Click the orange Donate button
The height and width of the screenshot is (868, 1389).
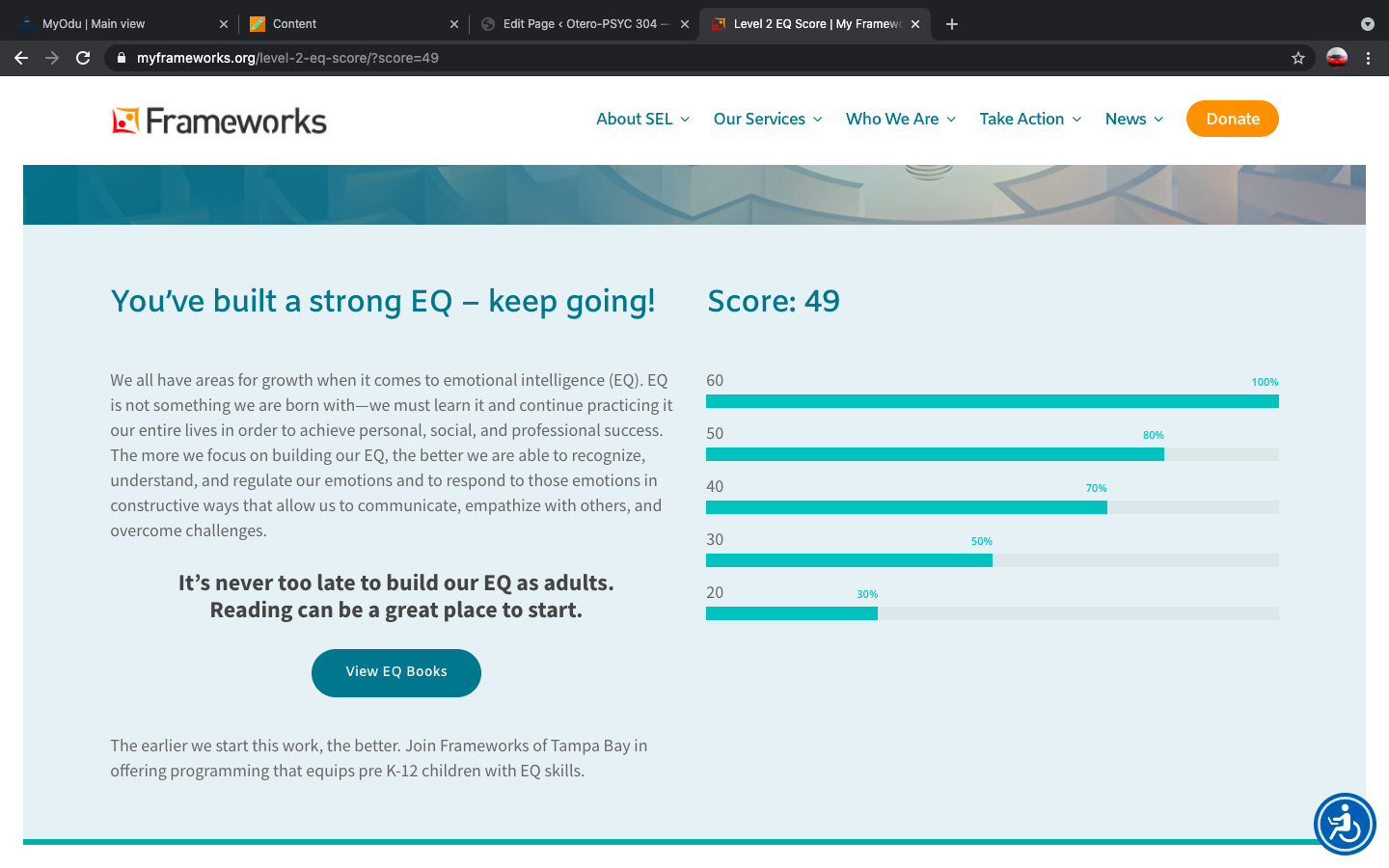point(1233,119)
